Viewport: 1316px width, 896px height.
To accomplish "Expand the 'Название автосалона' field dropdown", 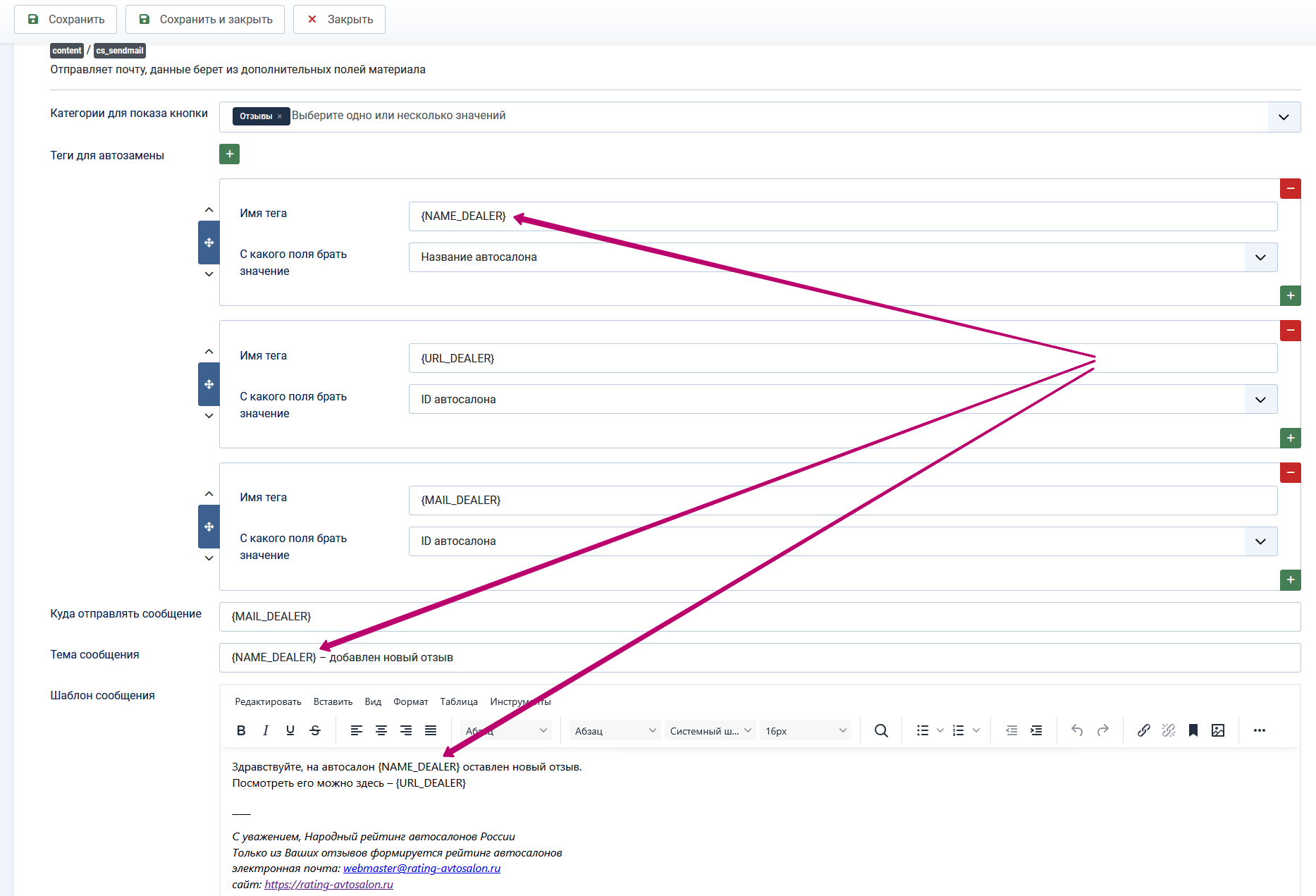I will pyautogui.click(x=1261, y=257).
